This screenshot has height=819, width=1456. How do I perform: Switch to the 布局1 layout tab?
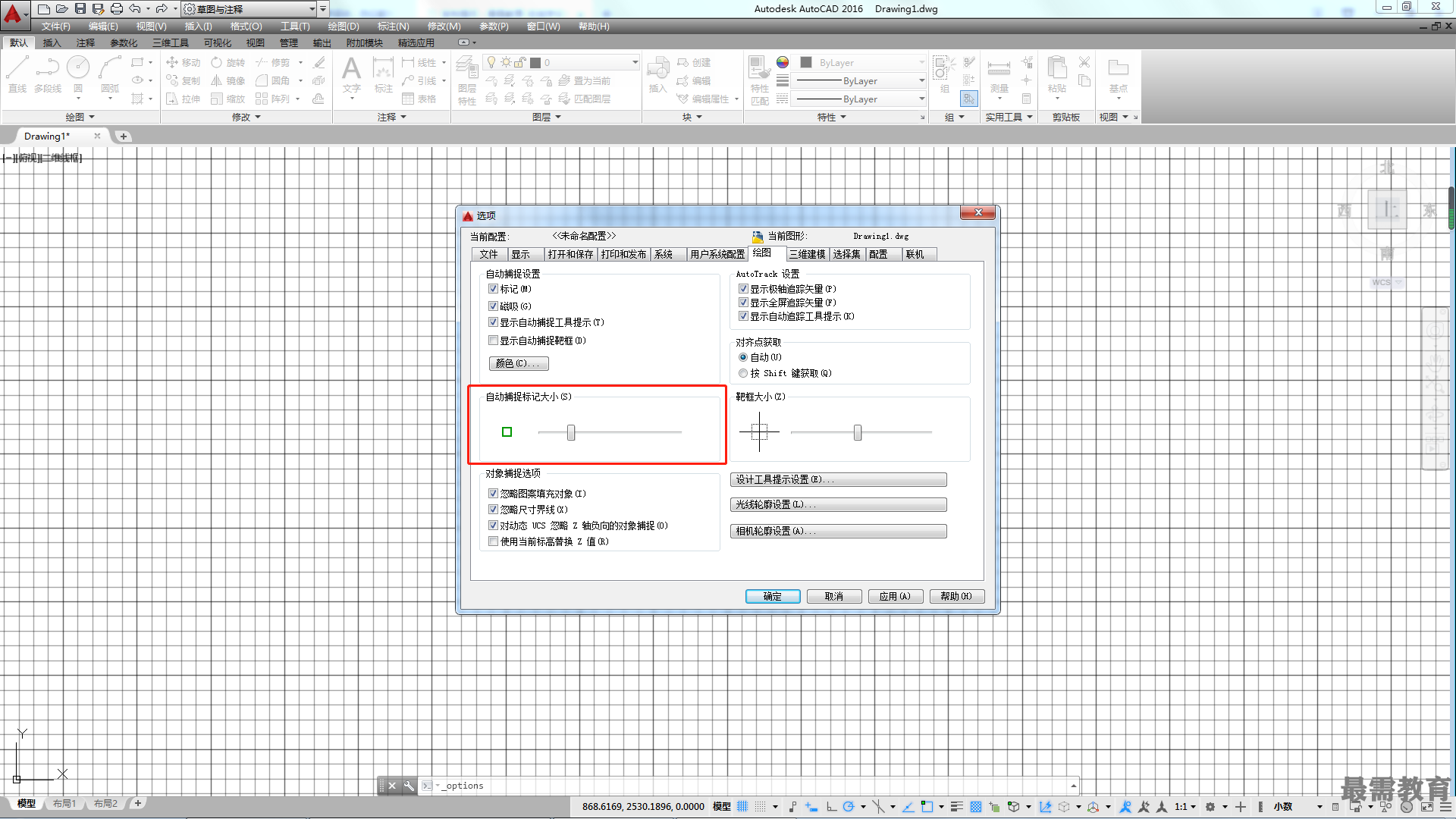(64, 803)
